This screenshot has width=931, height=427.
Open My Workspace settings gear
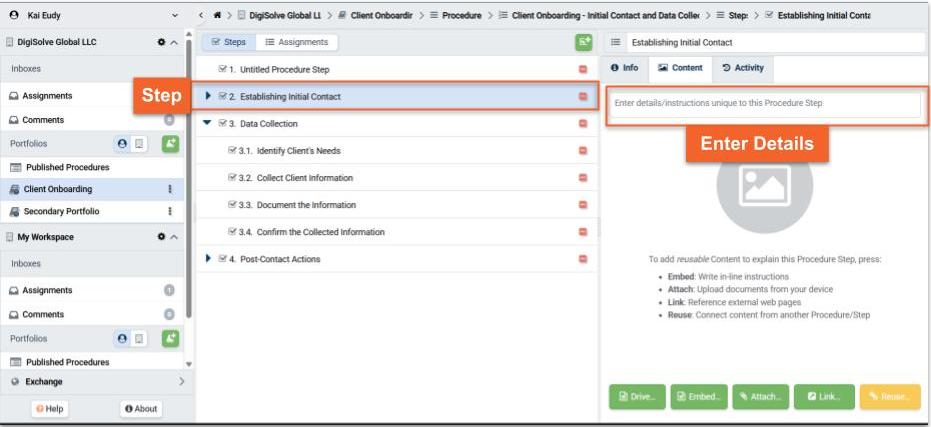(161, 237)
